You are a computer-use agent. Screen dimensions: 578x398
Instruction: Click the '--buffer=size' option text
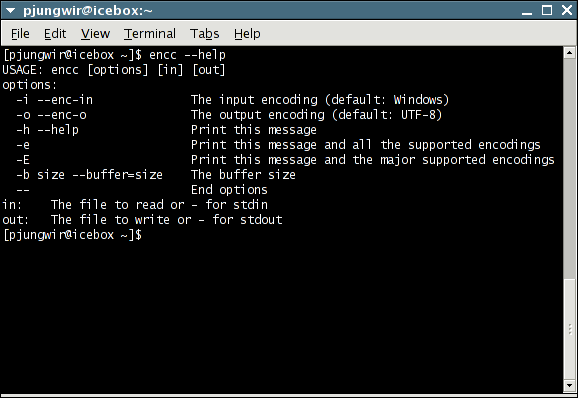click(117, 175)
